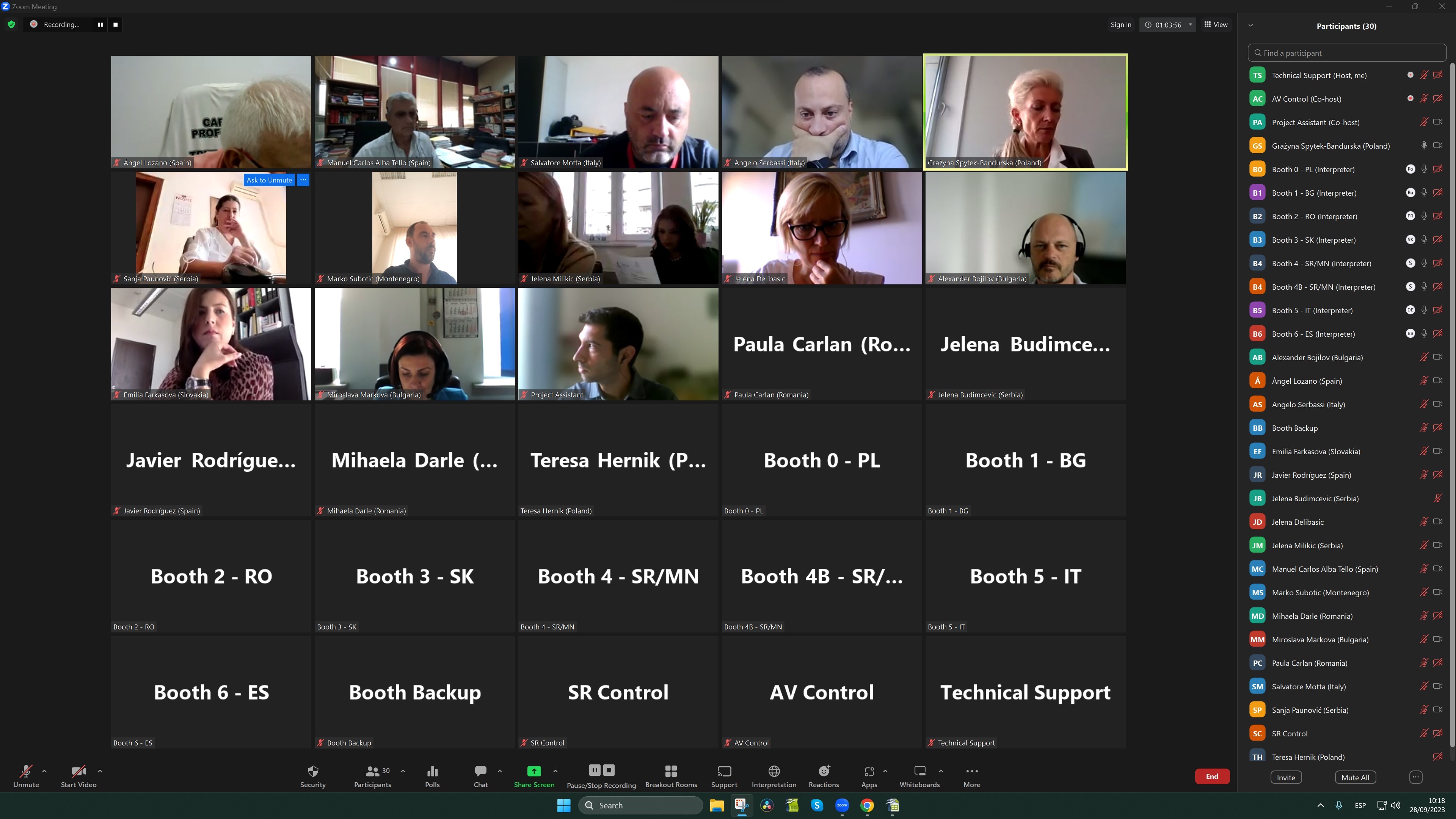Click the Mute All button
Viewport: 1456px width, 819px height.
click(1355, 777)
